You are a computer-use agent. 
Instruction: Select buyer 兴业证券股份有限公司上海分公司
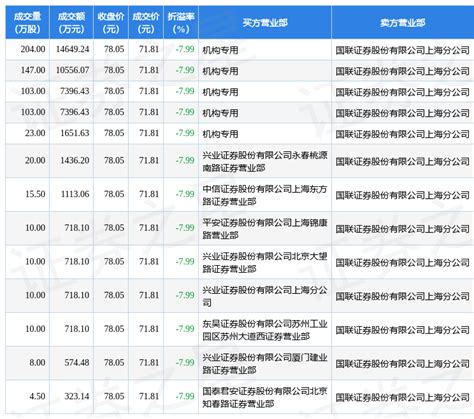coord(265,296)
